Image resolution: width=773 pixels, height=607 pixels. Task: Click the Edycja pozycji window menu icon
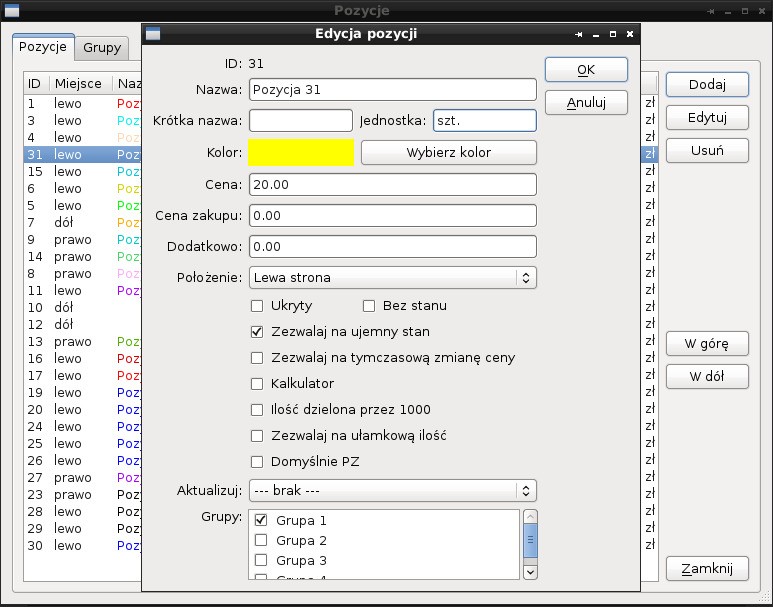[x=153, y=34]
